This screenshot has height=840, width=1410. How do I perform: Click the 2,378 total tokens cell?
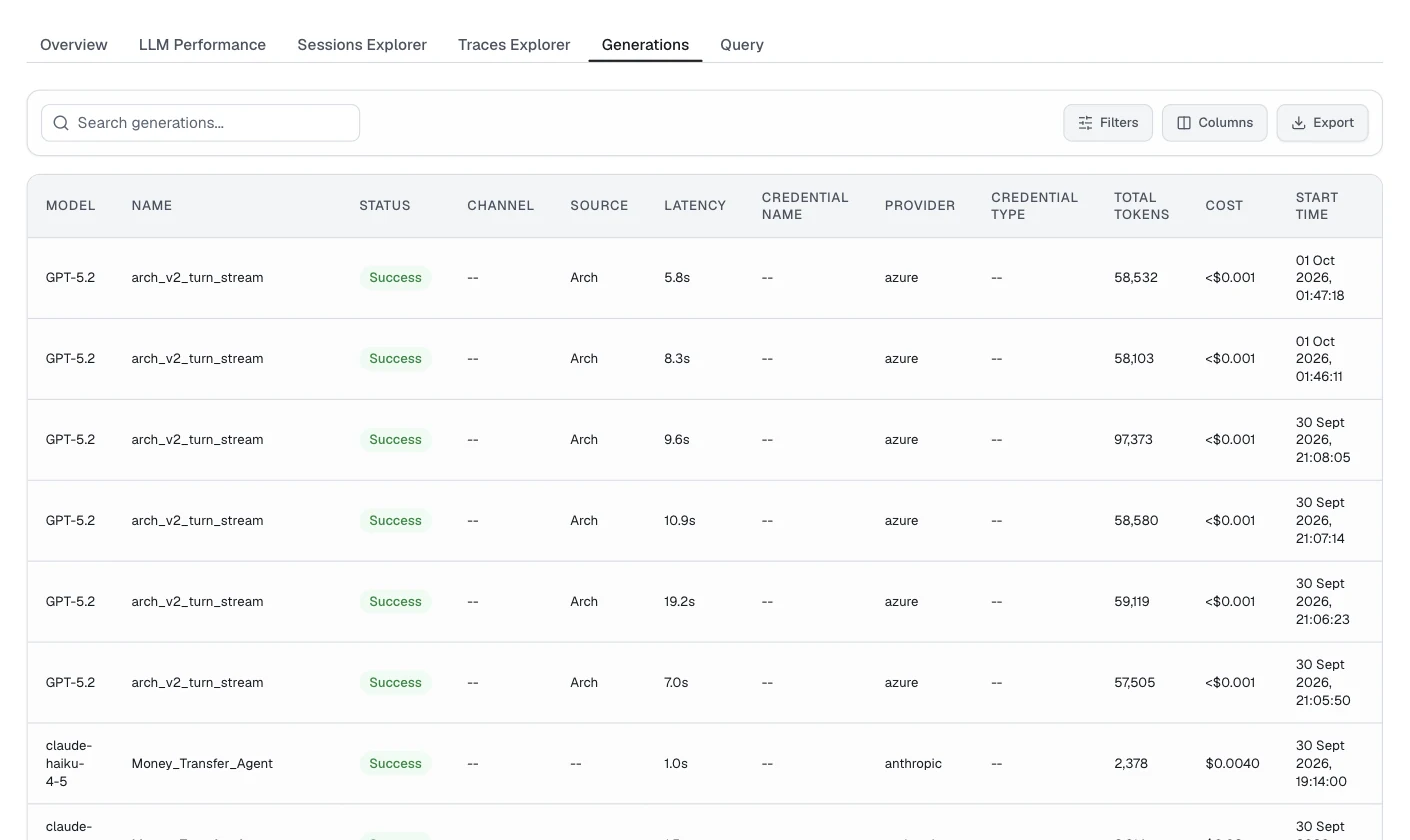[1131, 764]
